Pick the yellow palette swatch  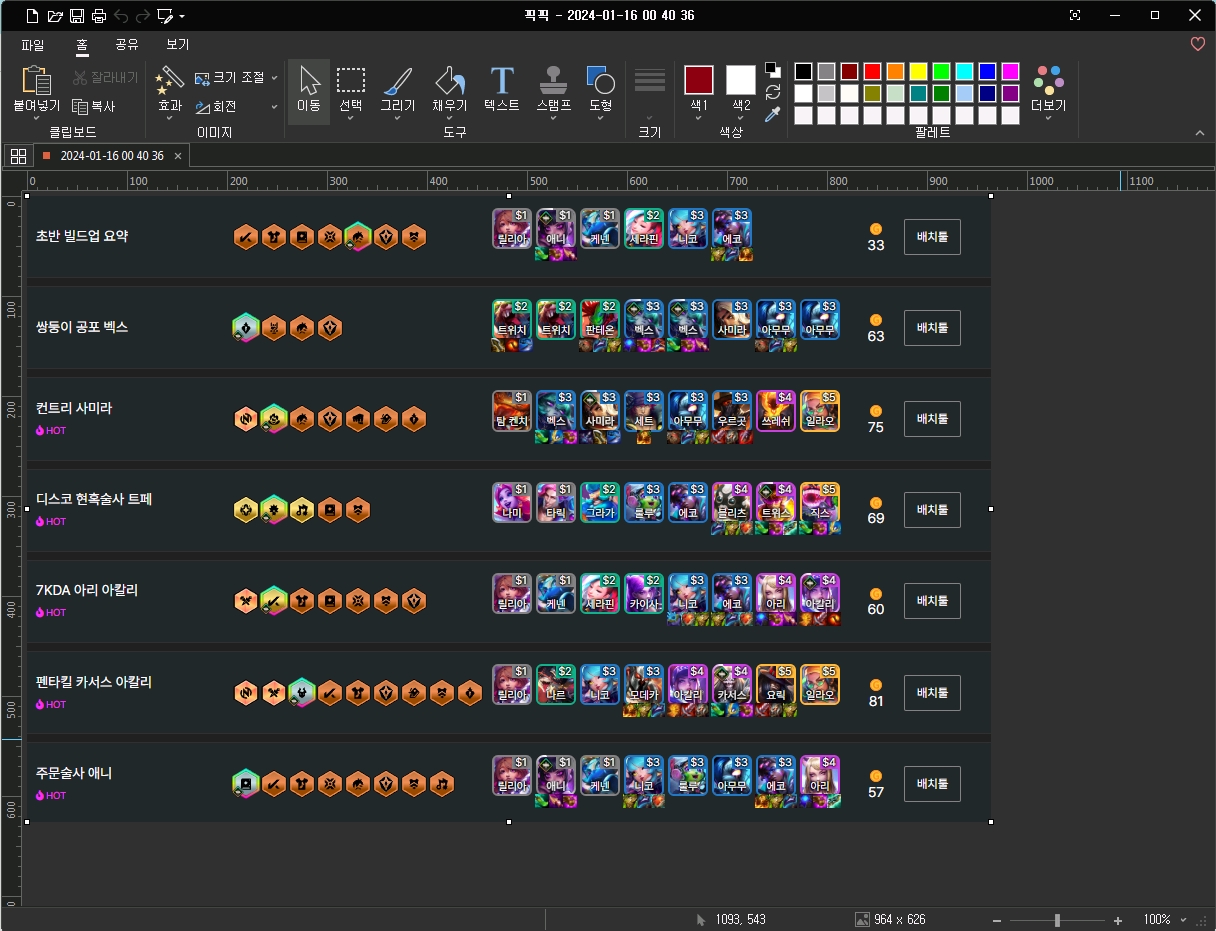point(918,71)
